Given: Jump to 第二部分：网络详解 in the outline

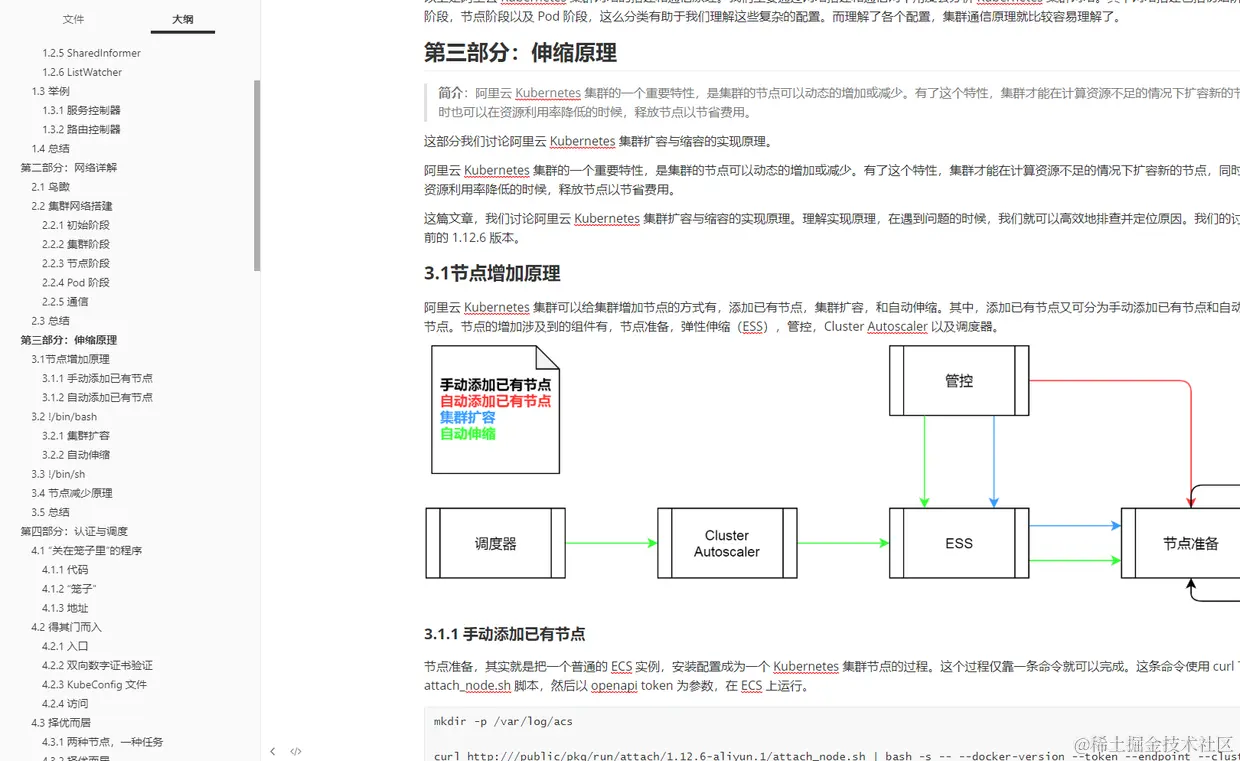Looking at the screenshot, I should [69, 167].
